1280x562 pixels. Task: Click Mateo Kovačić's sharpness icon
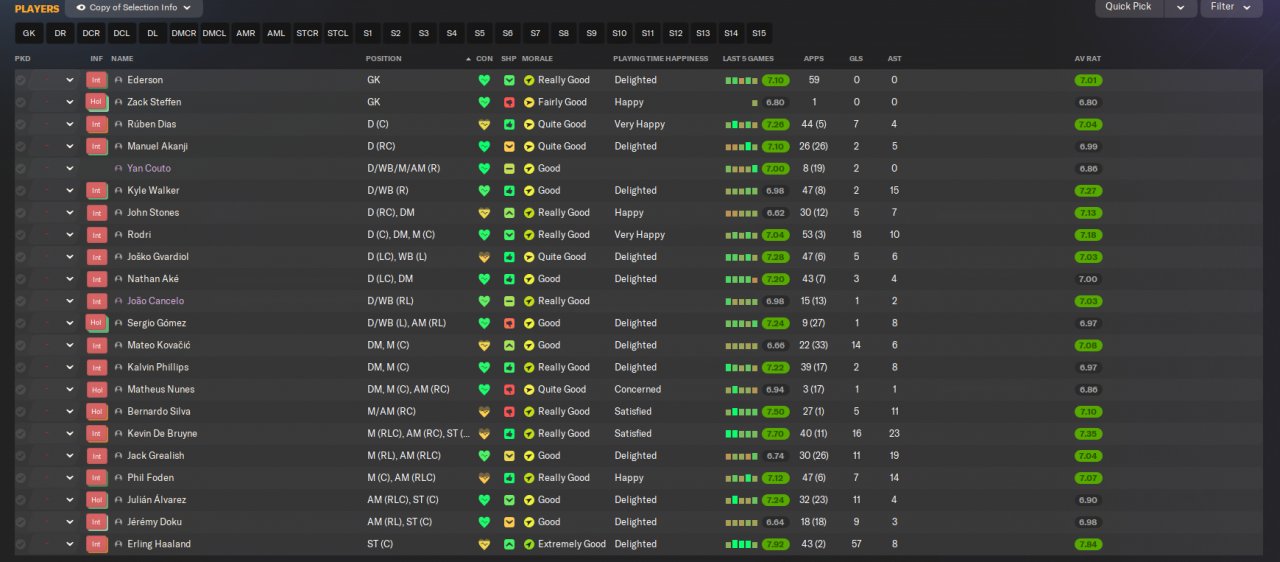(509, 345)
